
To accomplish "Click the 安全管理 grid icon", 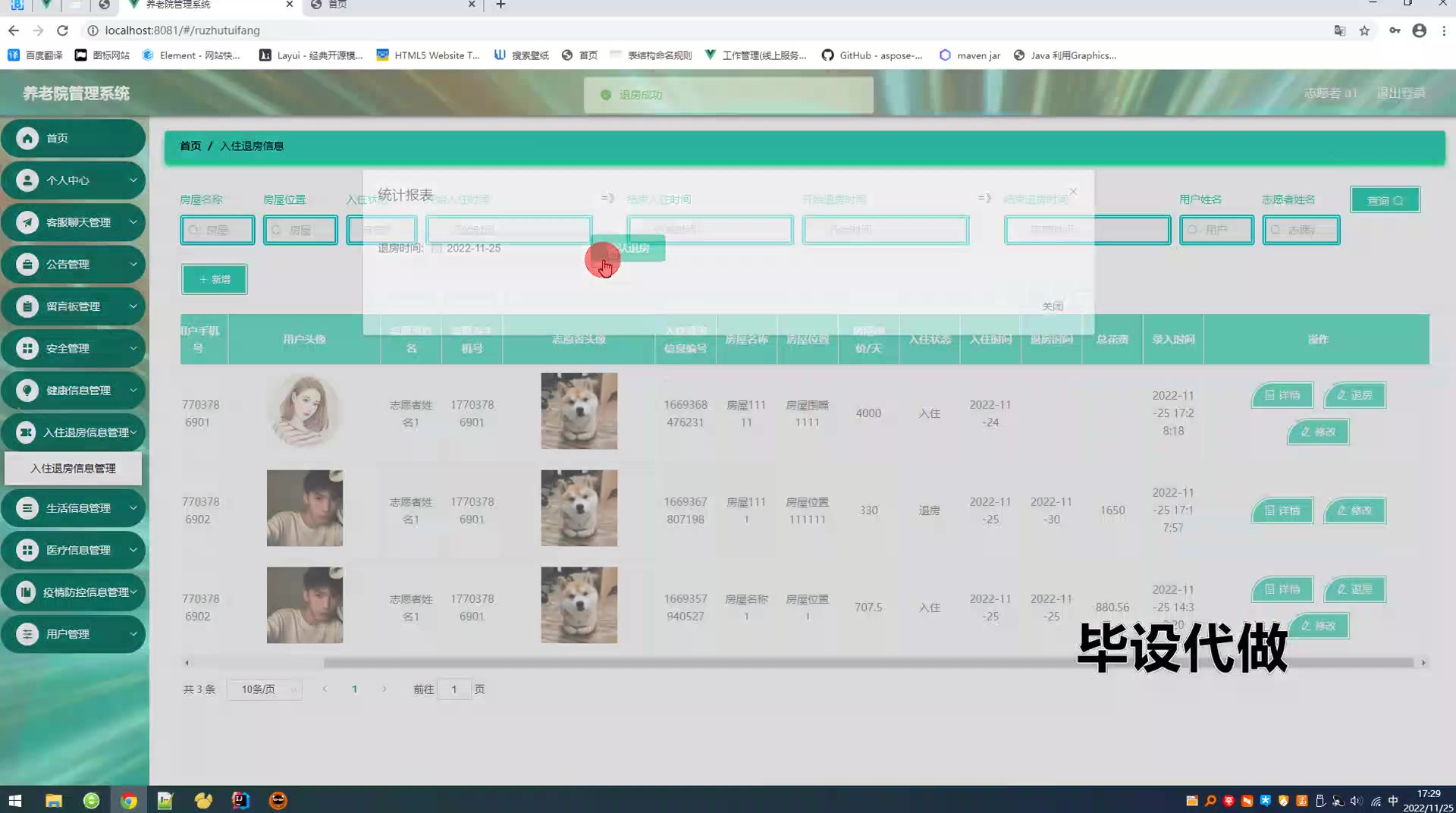I will coord(27,348).
